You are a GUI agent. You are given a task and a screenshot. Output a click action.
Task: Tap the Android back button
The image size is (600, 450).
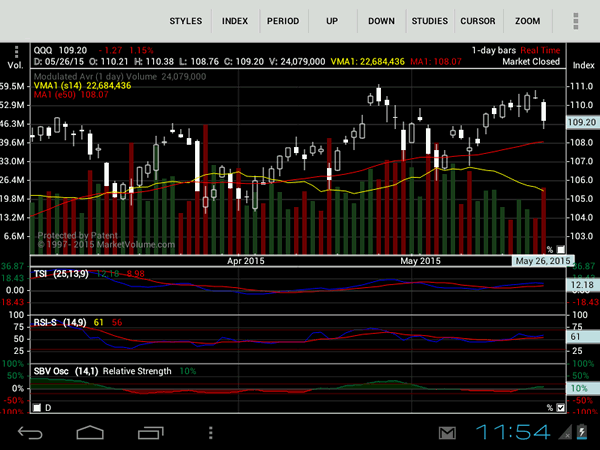point(30,433)
